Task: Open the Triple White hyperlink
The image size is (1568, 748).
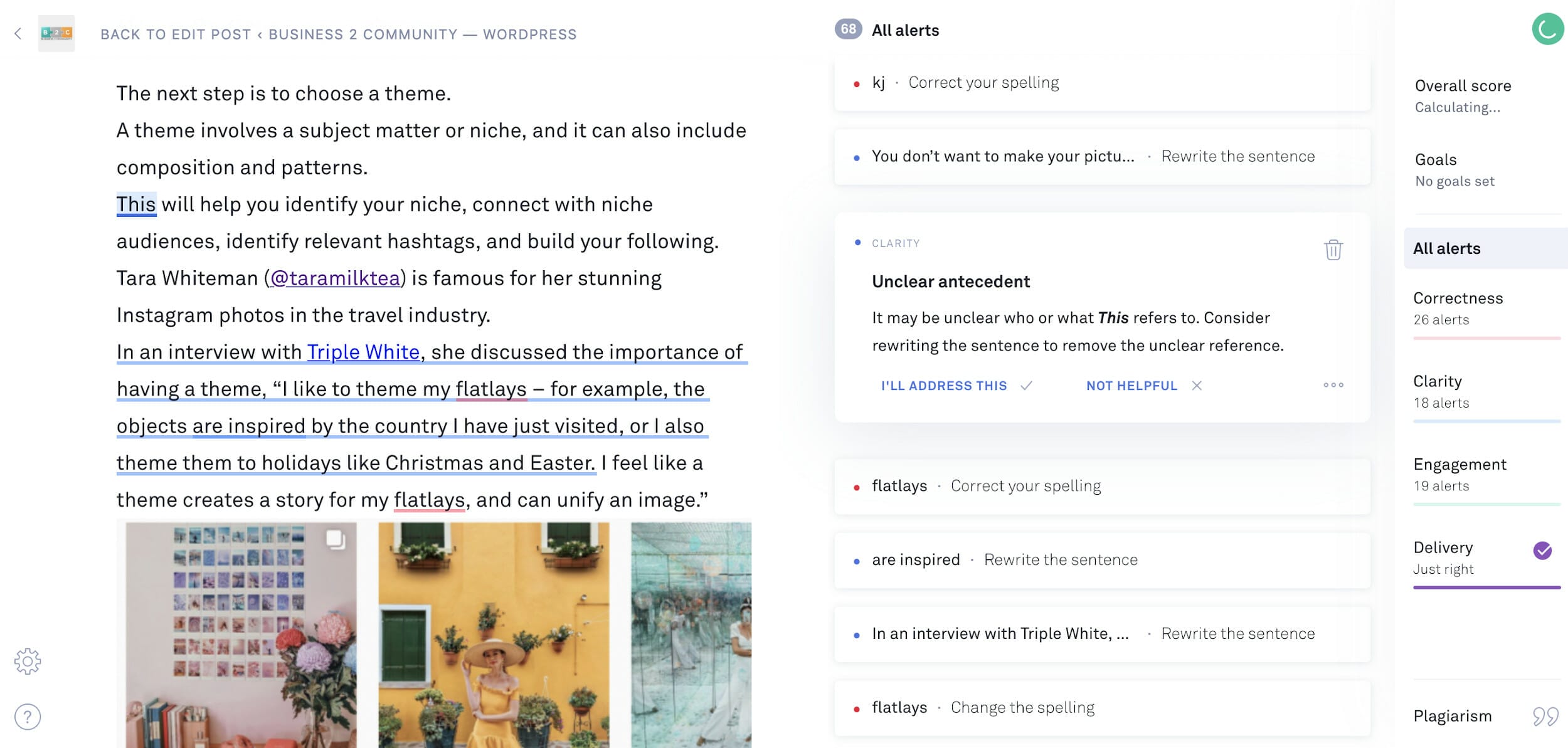Action: coord(363,352)
